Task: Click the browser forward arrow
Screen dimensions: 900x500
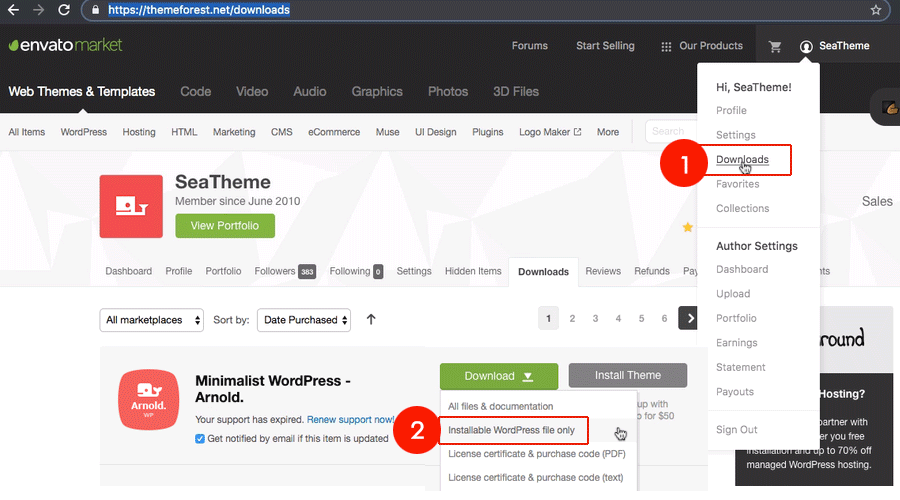Action: coord(38,10)
